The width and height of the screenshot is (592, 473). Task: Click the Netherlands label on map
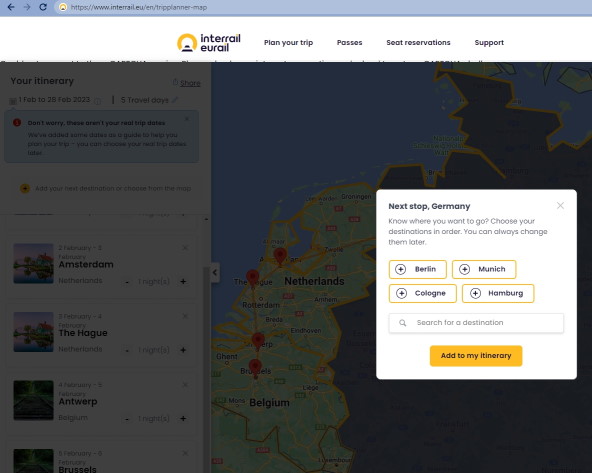[x=314, y=281]
